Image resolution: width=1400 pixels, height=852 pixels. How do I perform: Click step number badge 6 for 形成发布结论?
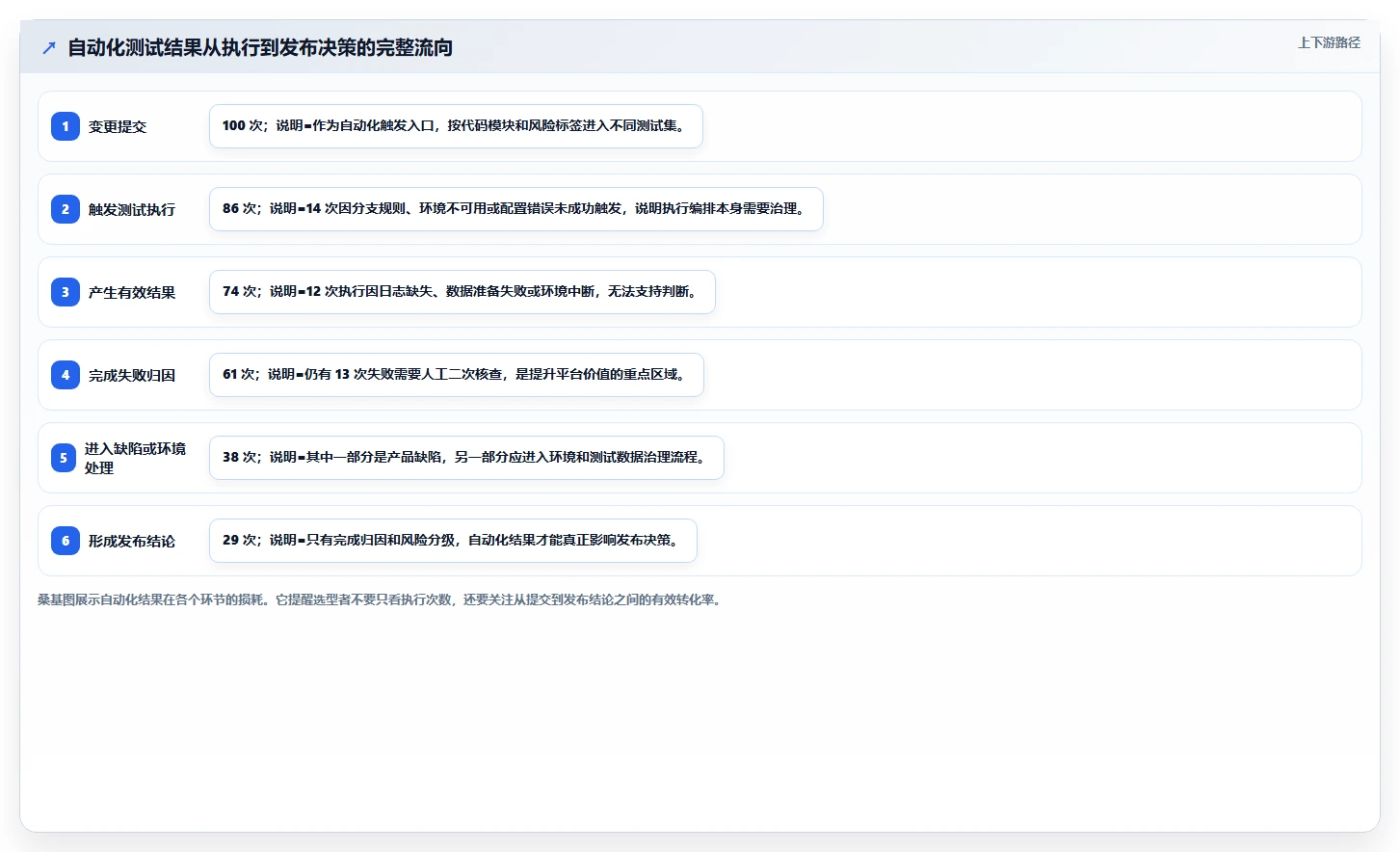pos(66,541)
